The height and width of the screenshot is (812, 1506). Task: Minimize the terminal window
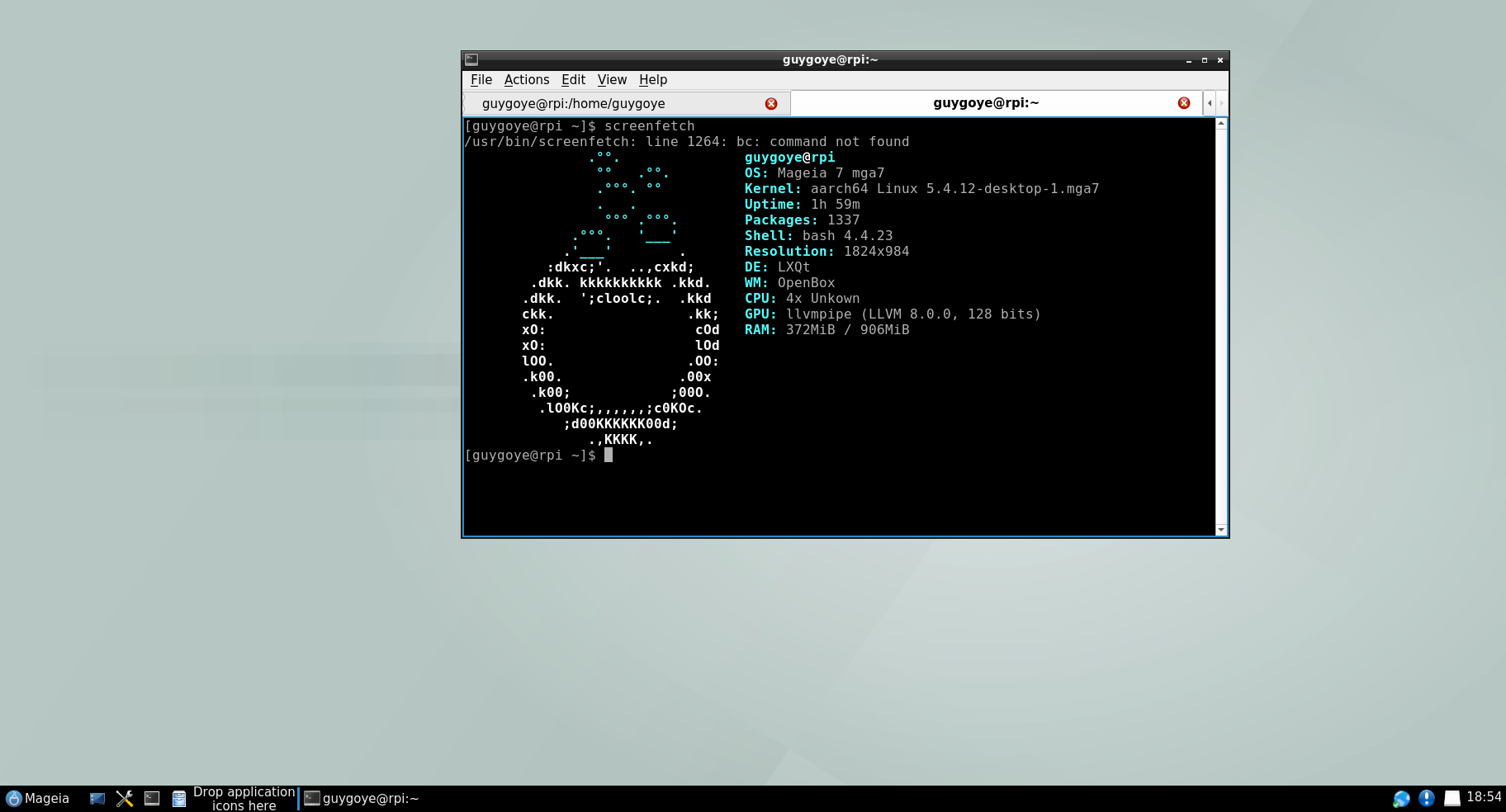tap(1189, 60)
